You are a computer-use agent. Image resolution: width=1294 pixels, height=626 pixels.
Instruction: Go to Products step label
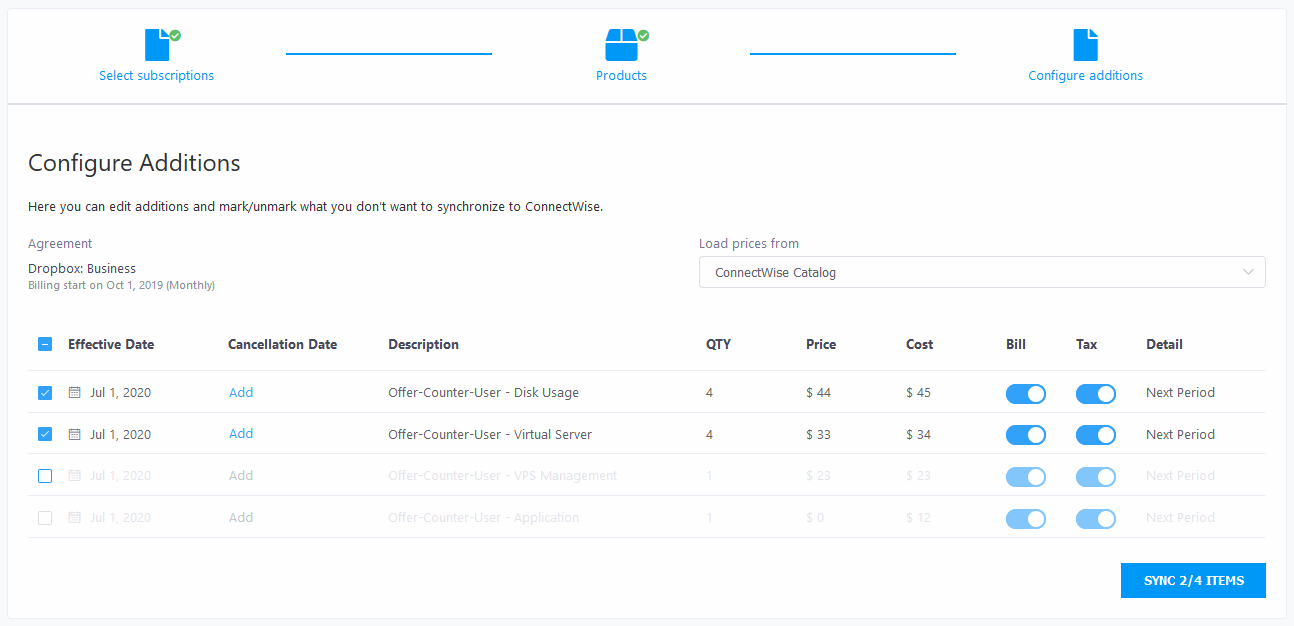click(621, 76)
